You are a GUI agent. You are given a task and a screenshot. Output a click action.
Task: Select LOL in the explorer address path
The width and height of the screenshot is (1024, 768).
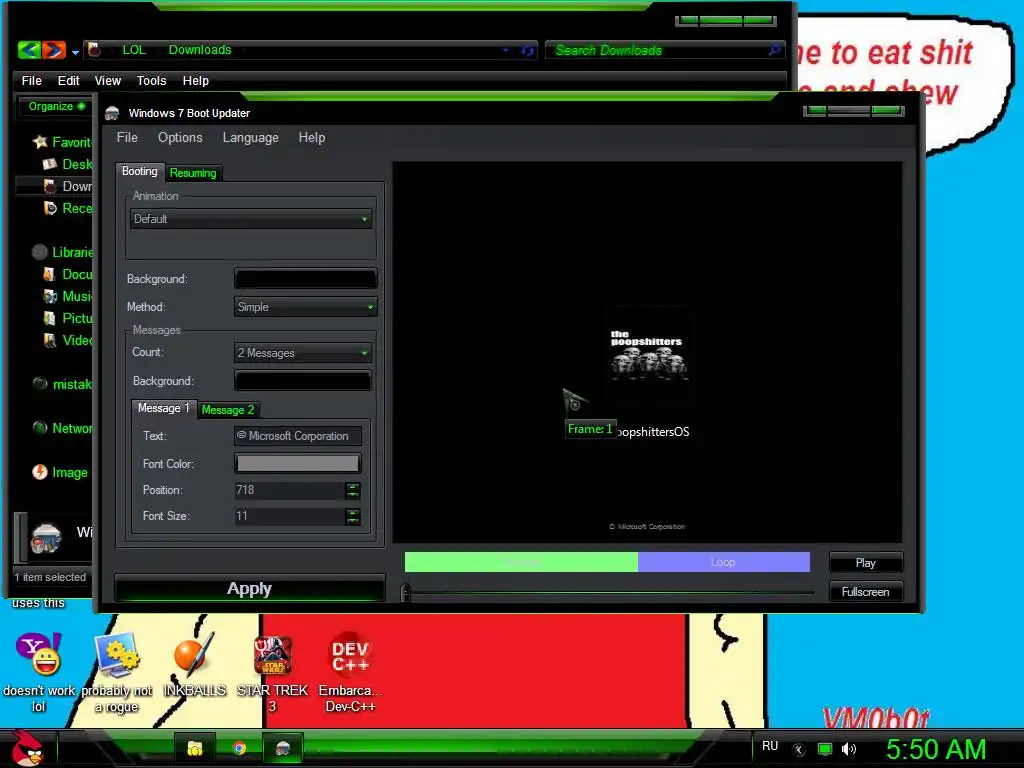coord(134,50)
